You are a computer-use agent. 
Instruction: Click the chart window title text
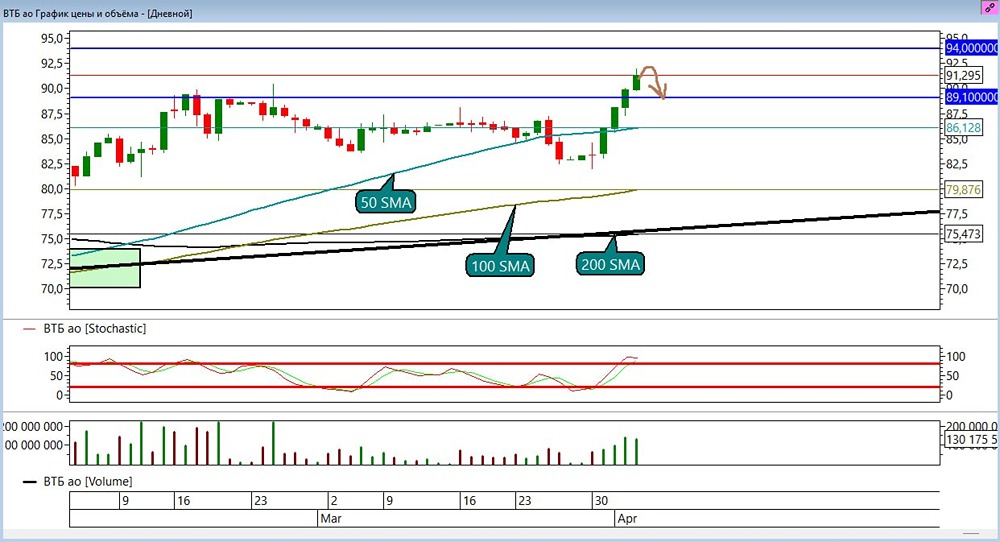click(x=98, y=13)
